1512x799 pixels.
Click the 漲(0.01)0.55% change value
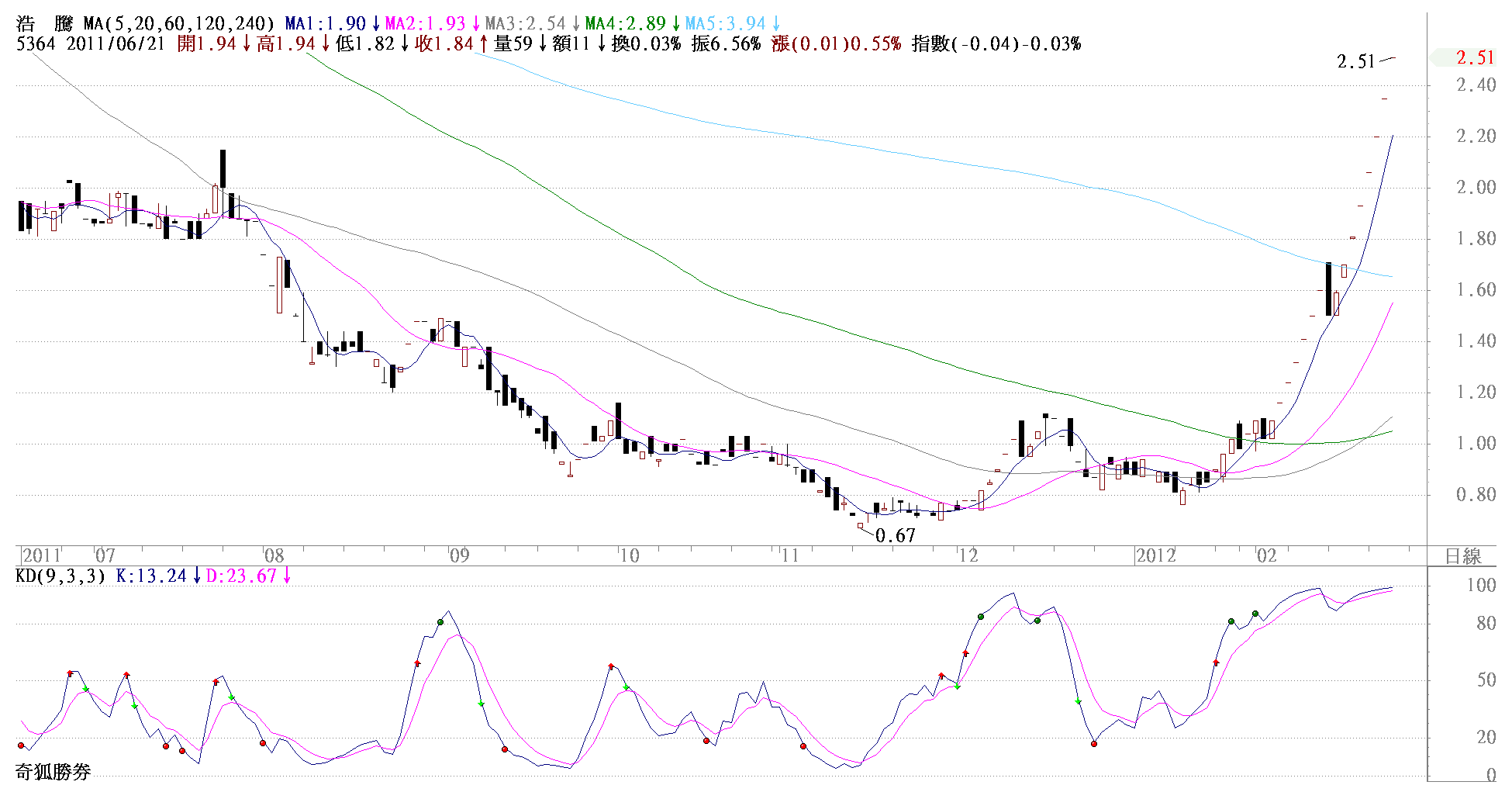point(836,44)
